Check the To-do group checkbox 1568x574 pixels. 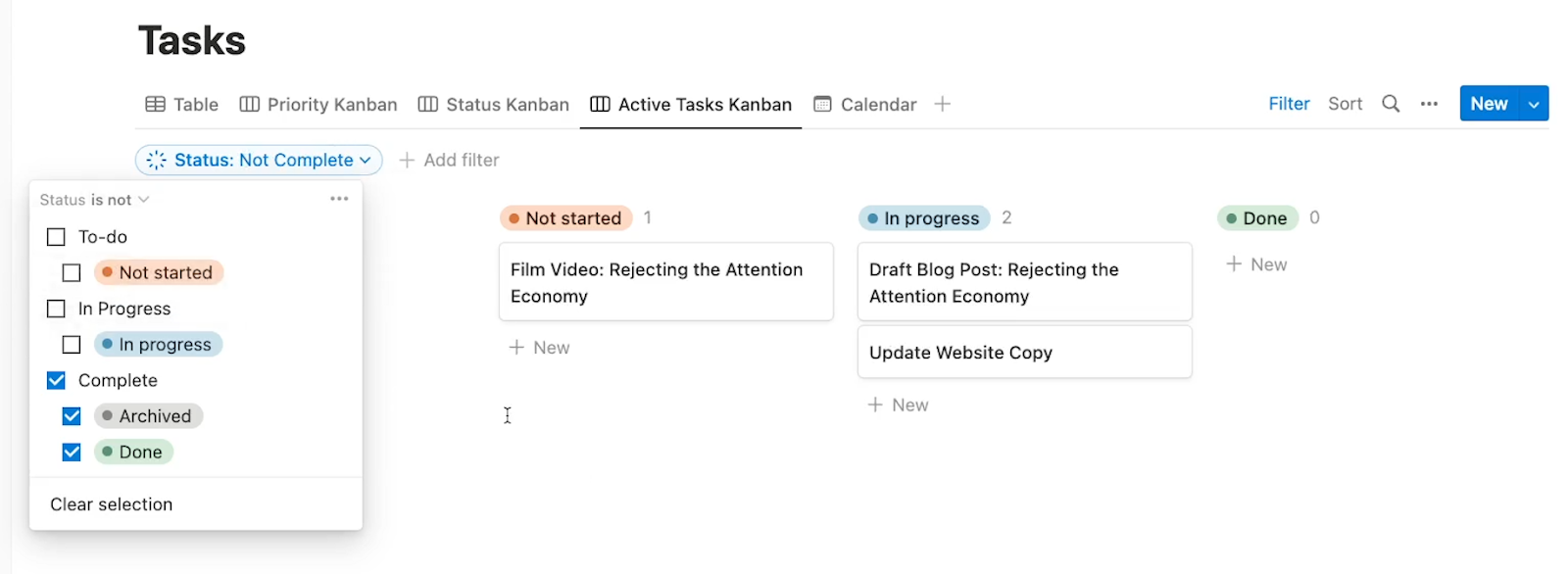coord(56,237)
